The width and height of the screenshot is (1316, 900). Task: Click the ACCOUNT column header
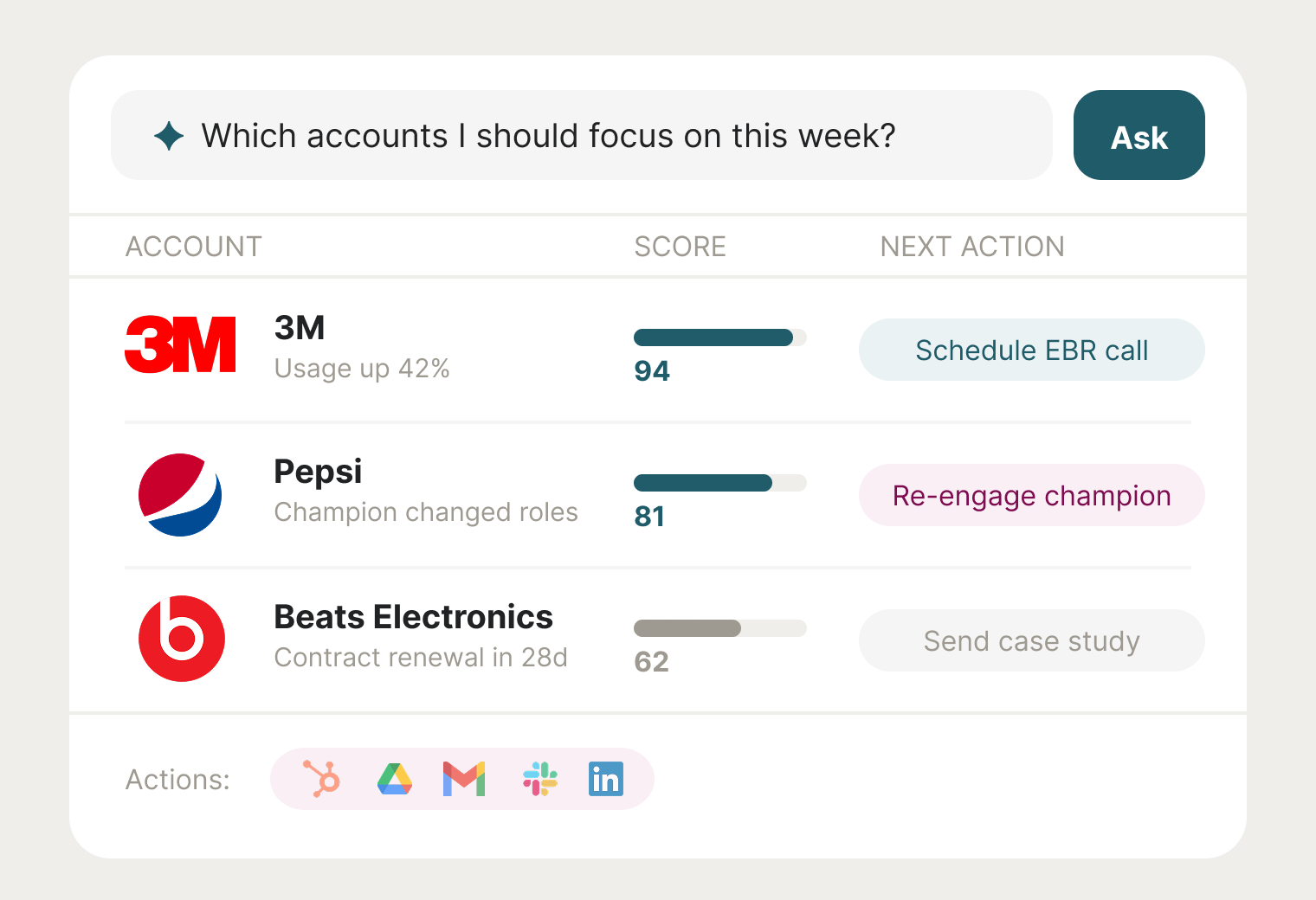(193, 246)
